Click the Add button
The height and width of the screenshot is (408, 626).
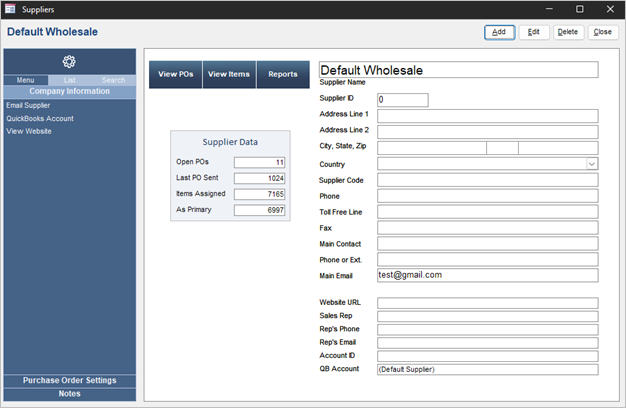(x=499, y=32)
